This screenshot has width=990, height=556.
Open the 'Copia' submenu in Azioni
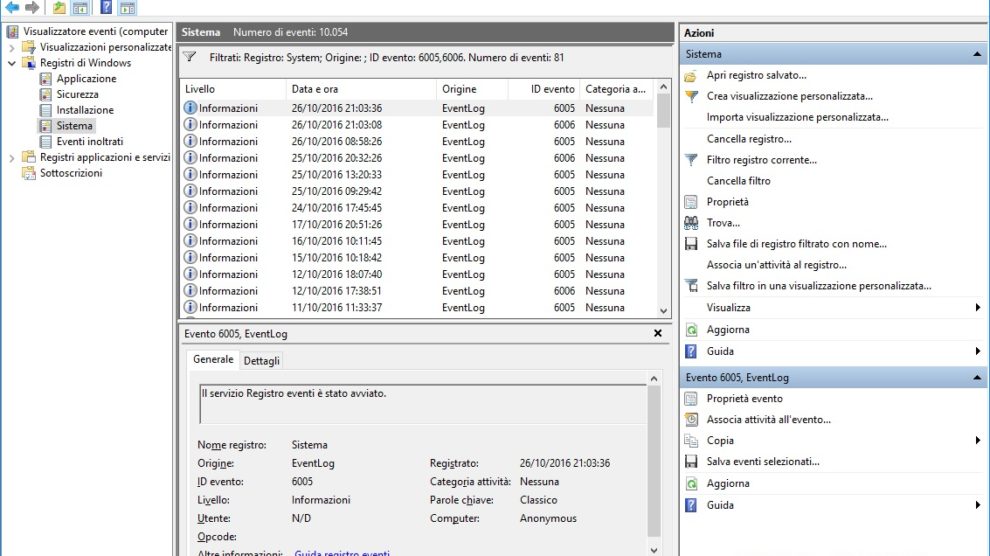[720, 440]
